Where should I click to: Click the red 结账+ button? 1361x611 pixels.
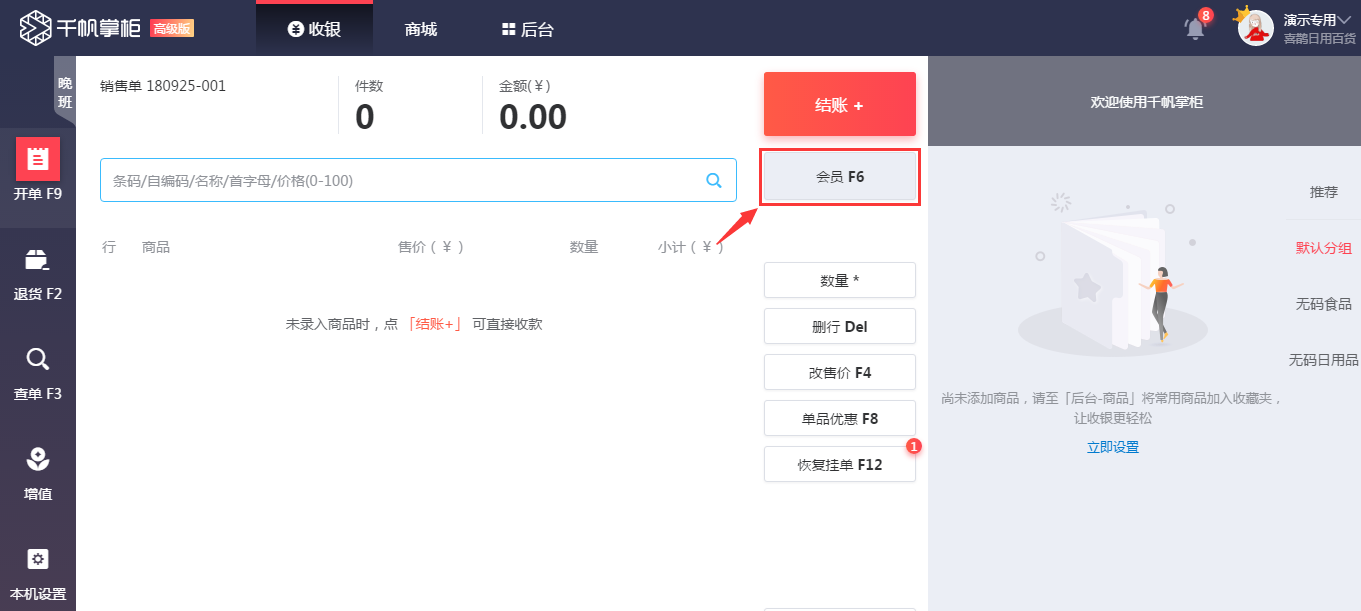tap(839, 103)
